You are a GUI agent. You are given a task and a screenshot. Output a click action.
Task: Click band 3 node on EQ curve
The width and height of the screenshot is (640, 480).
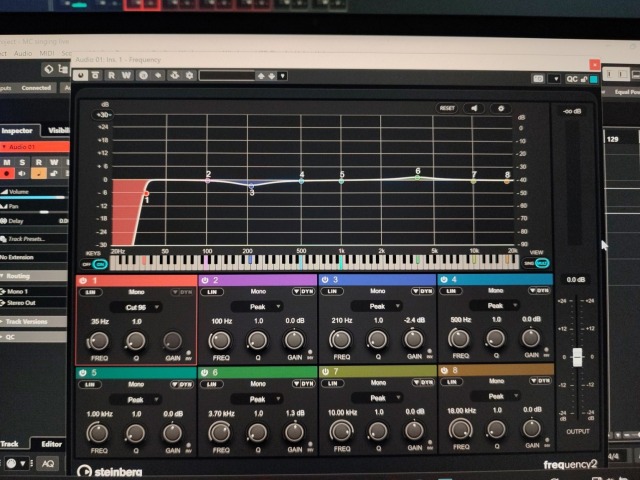tap(251, 186)
